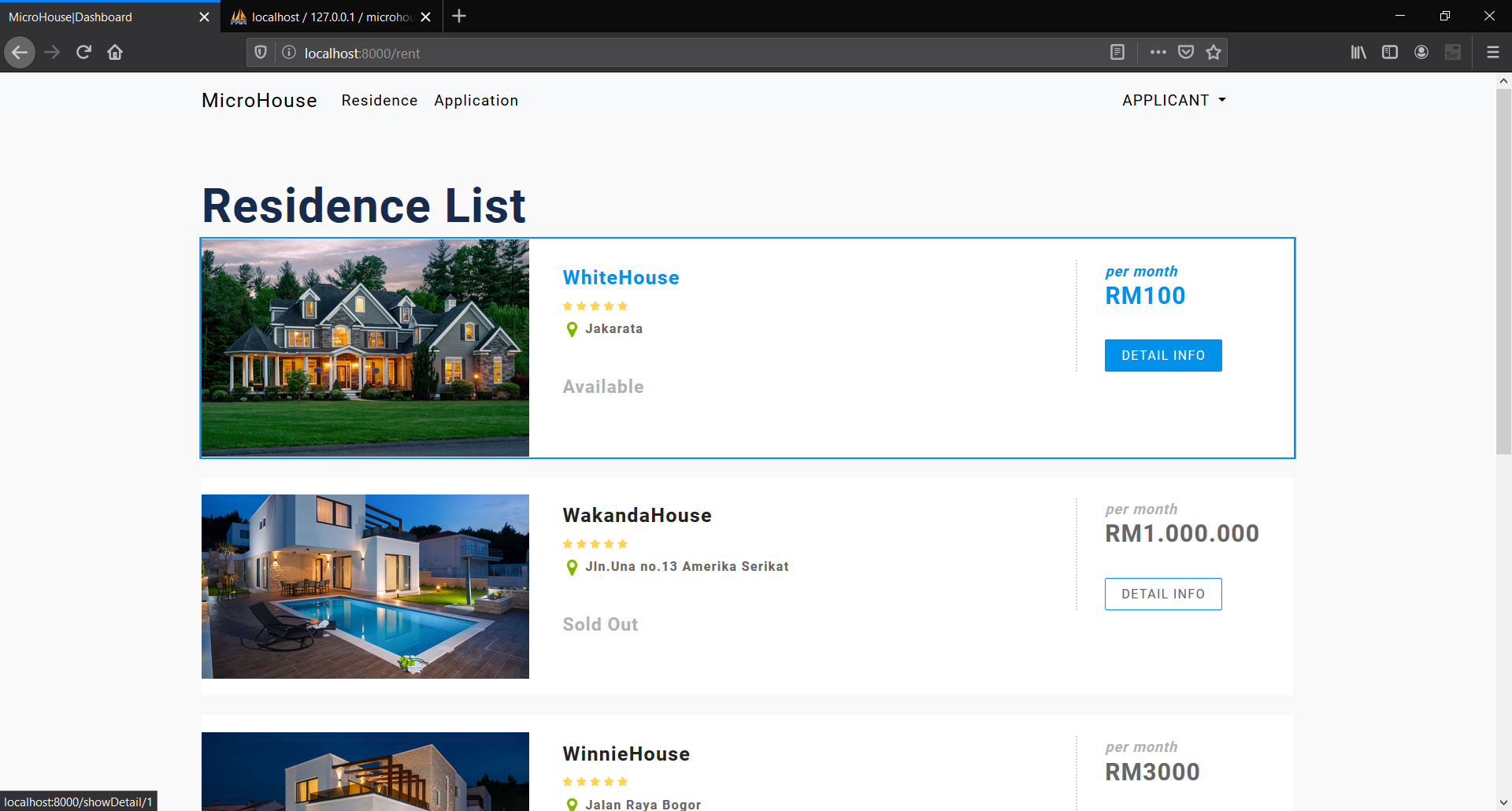Open the browser home page
The image size is (1512, 811).
click(115, 52)
